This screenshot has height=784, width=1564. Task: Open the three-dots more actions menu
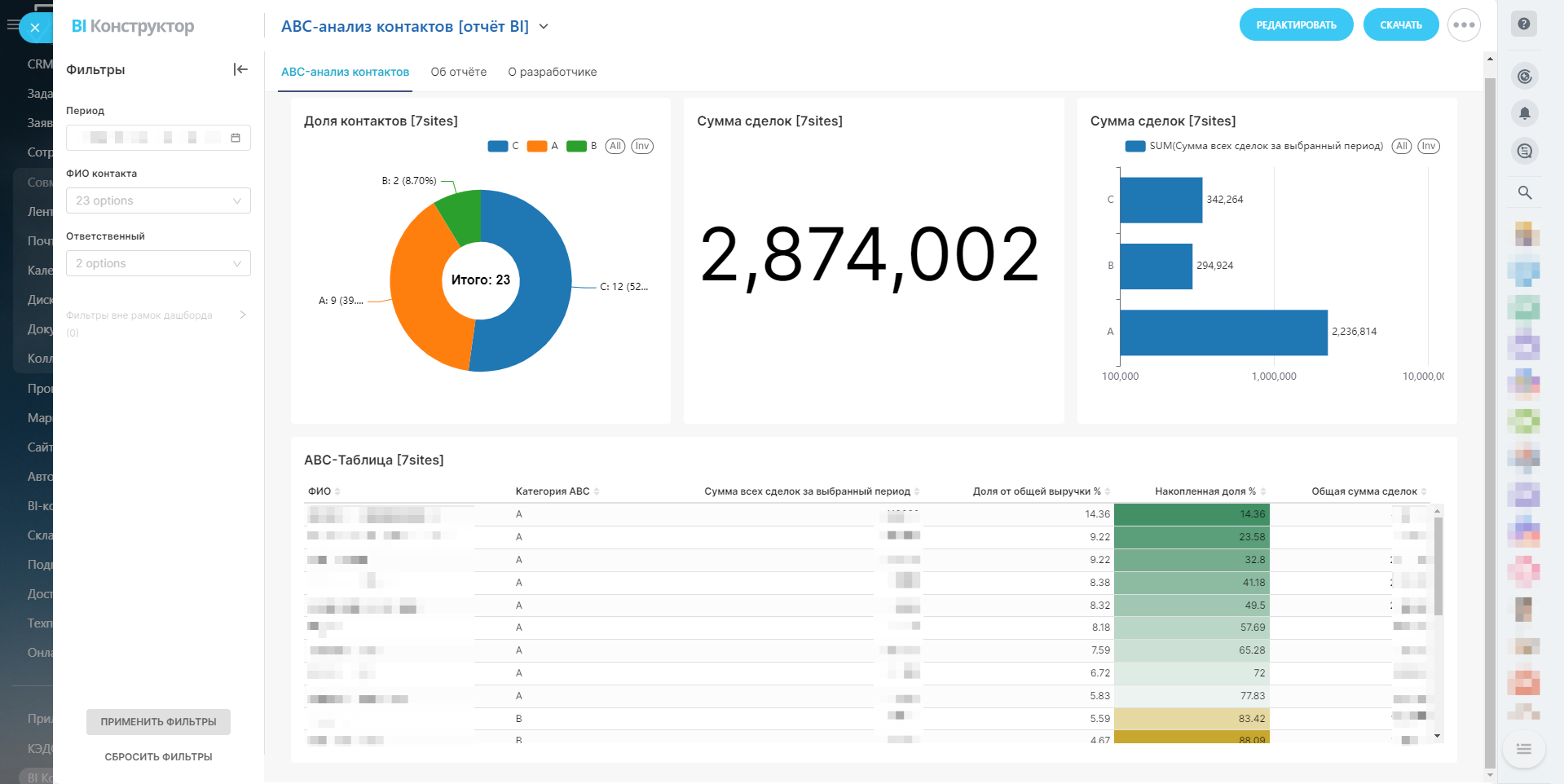[1464, 25]
